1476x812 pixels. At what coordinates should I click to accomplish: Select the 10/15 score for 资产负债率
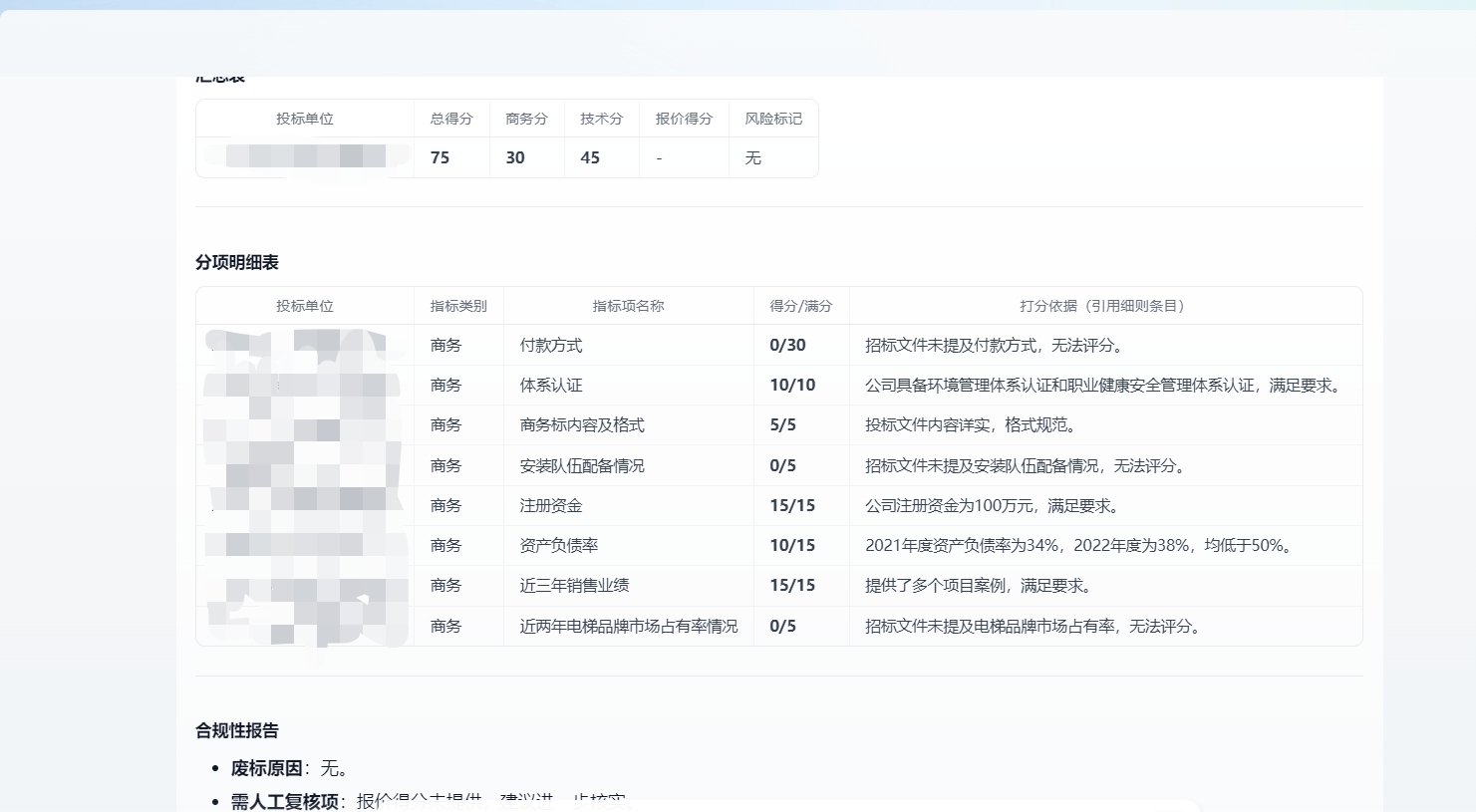pyautogui.click(x=792, y=546)
